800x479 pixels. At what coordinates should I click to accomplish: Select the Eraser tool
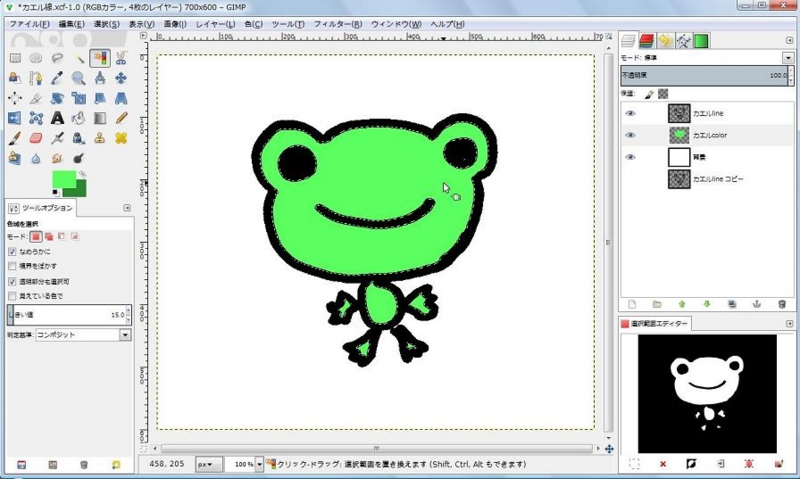pyautogui.click(x=36, y=138)
